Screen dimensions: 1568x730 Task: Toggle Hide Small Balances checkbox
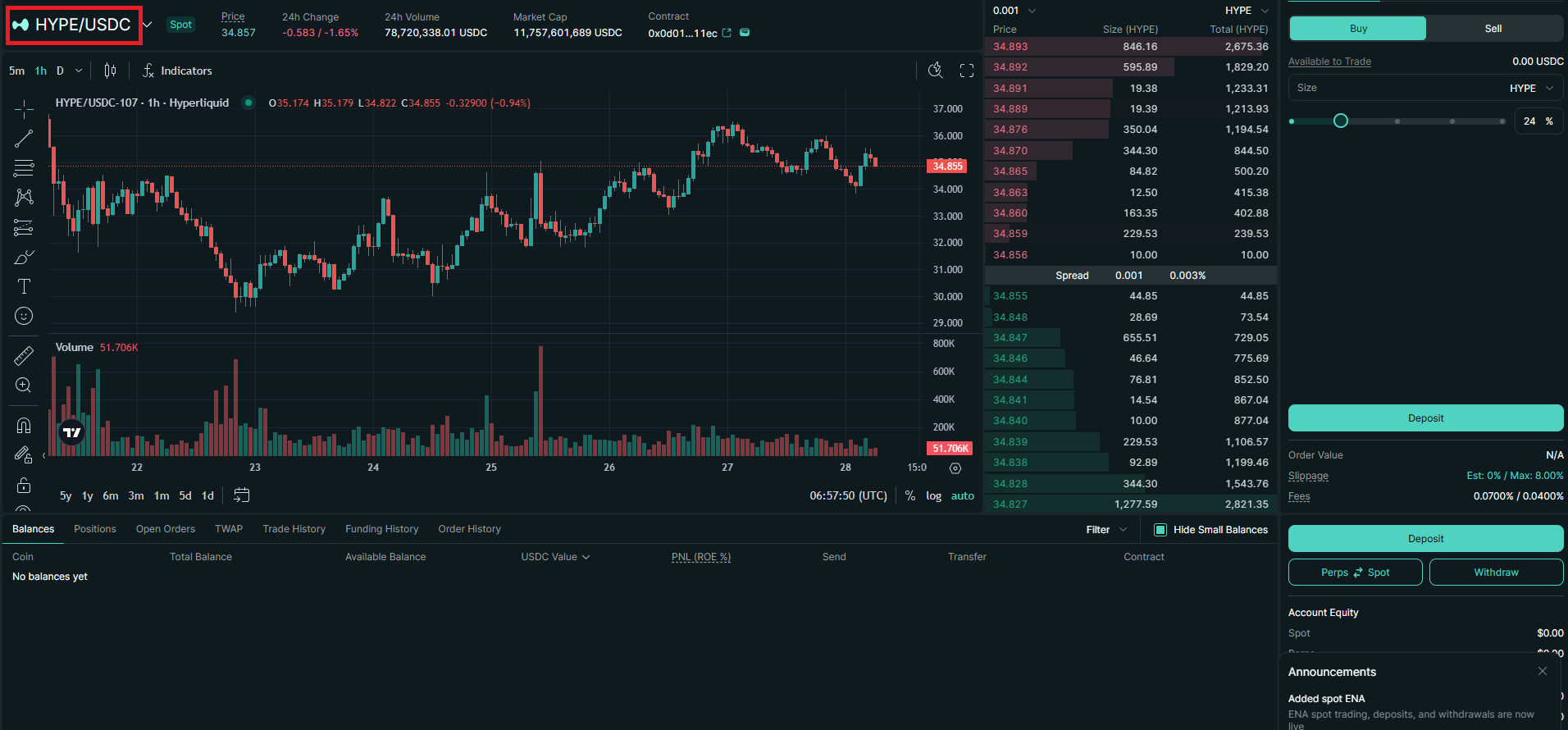coord(1160,530)
